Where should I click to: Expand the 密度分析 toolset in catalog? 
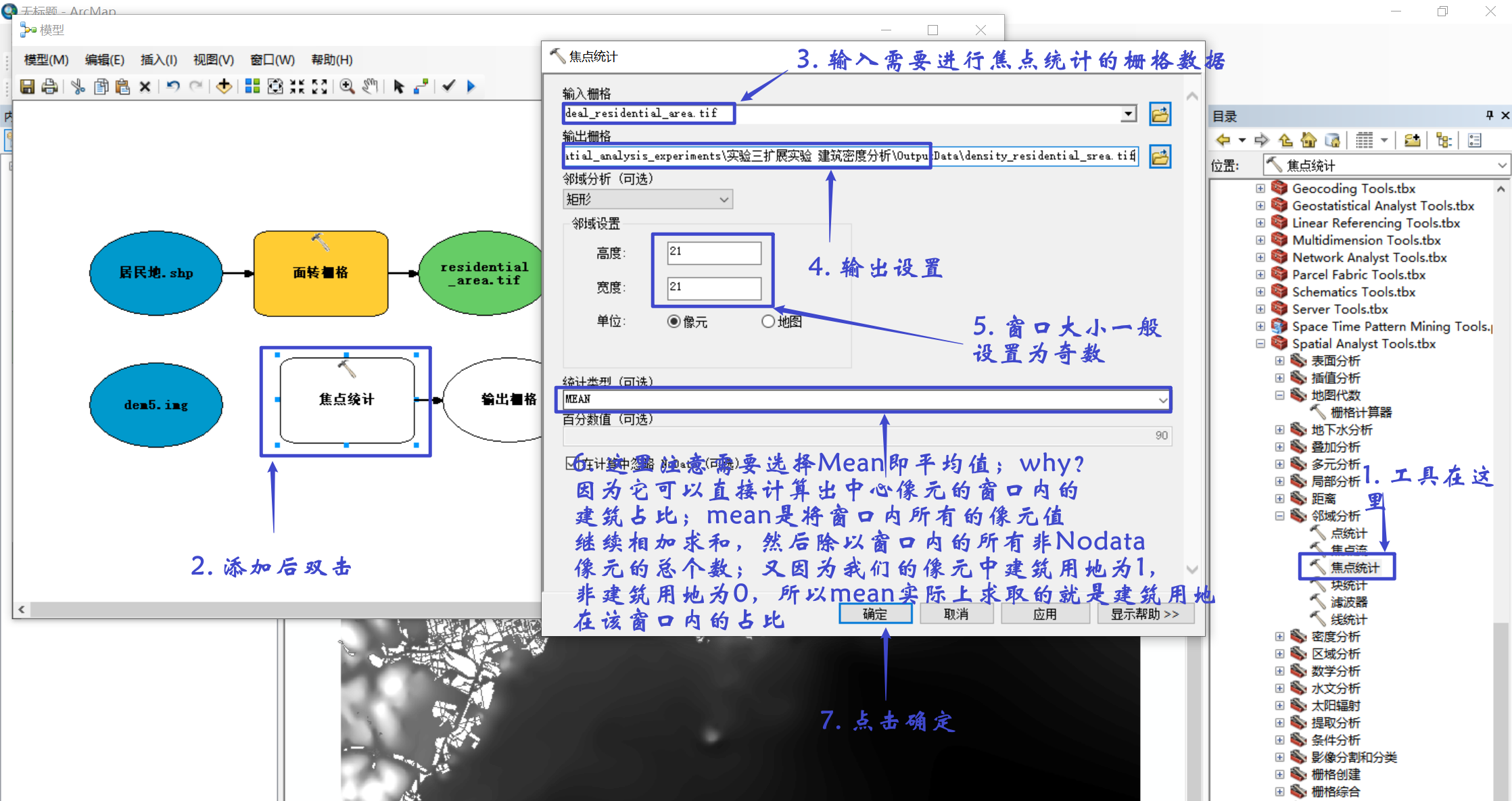pyautogui.click(x=1279, y=637)
